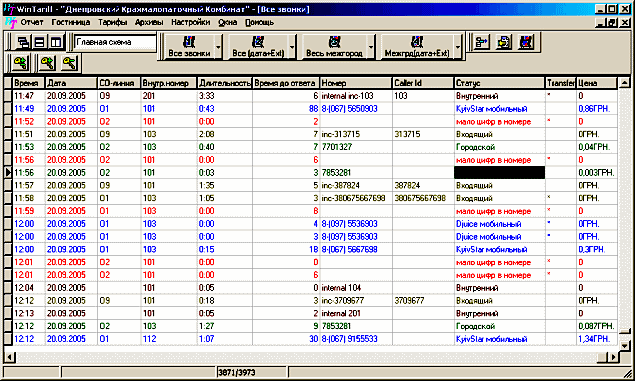Image resolution: width=635 pixels, height=381 pixels.
Task: Select number cell 8-(067) 5667698
Action: [x=356, y=249]
